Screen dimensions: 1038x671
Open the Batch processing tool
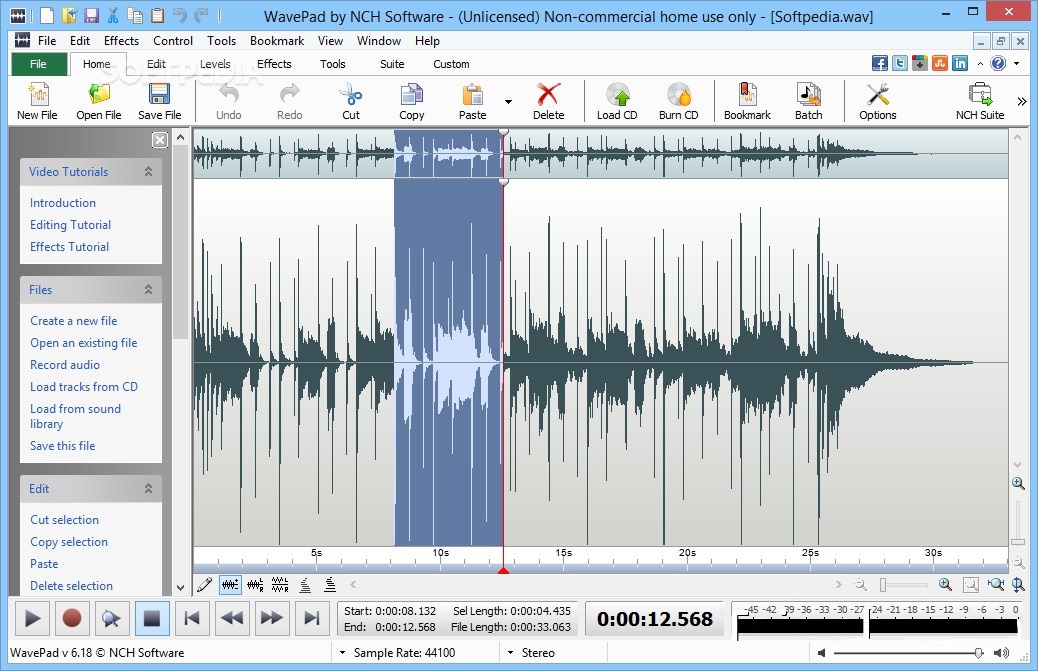[x=808, y=100]
